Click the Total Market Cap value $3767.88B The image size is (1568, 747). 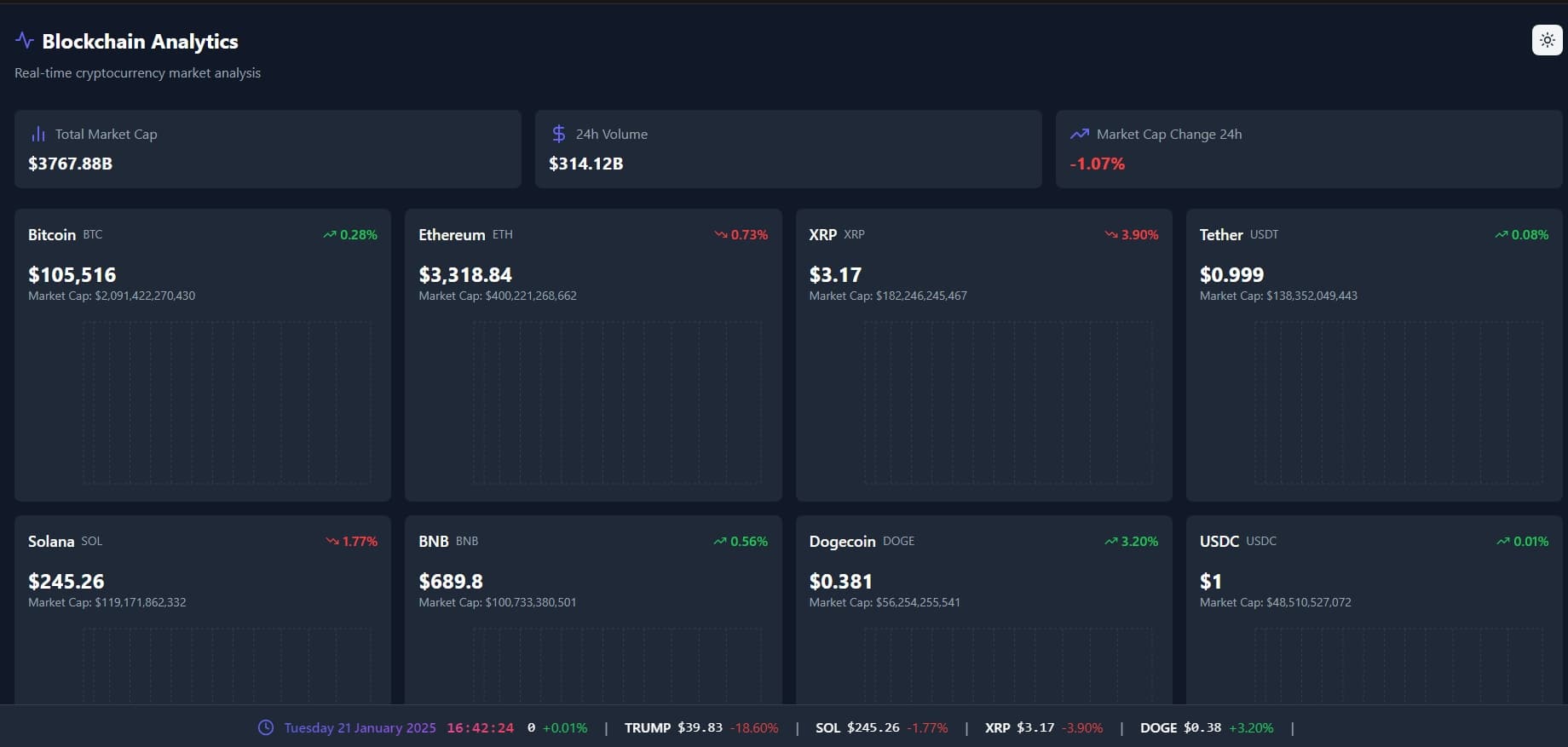click(70, 164)
